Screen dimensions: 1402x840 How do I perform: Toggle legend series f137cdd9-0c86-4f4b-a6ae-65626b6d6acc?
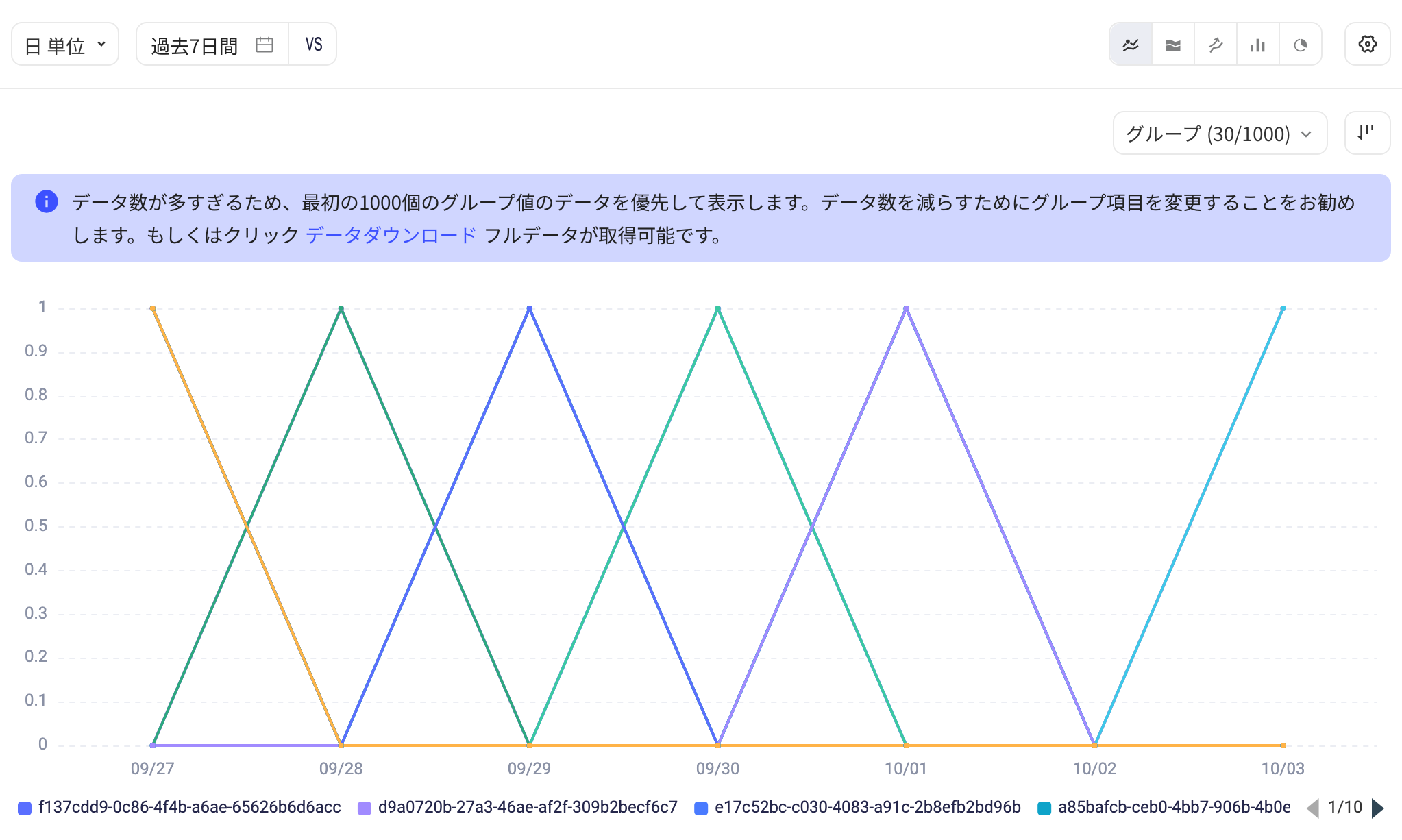(x=180, y=807)
